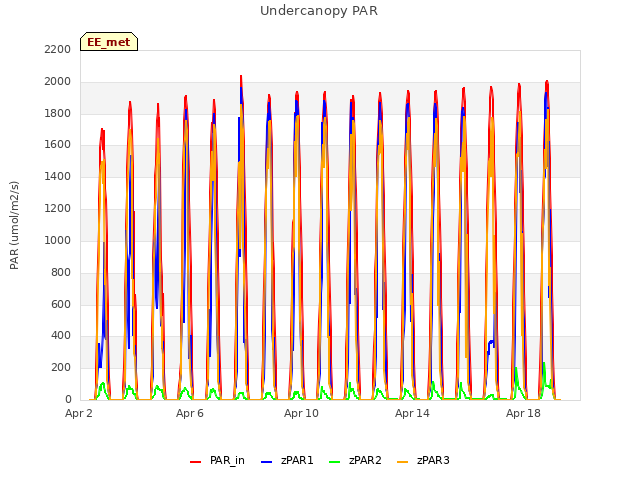Click the zPAR2 green legend swatch
The width and height of the screenshot is (640, 480).
pyautogui.click(x=334, y=462)
